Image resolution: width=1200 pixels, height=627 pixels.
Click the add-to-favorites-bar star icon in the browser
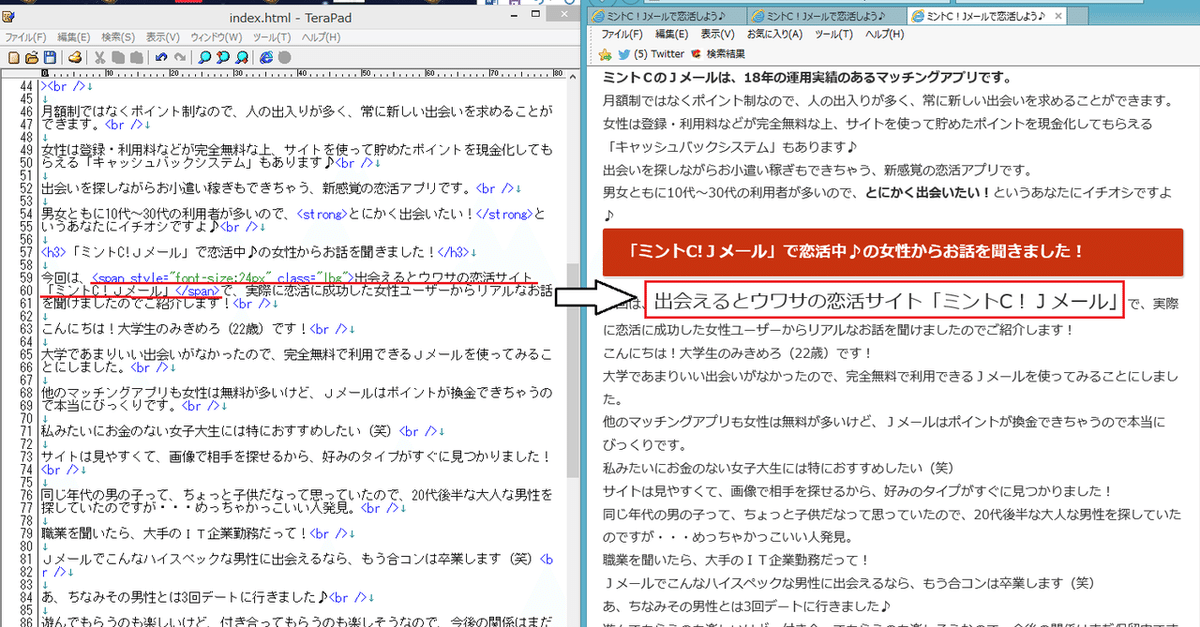coord(604,54)
